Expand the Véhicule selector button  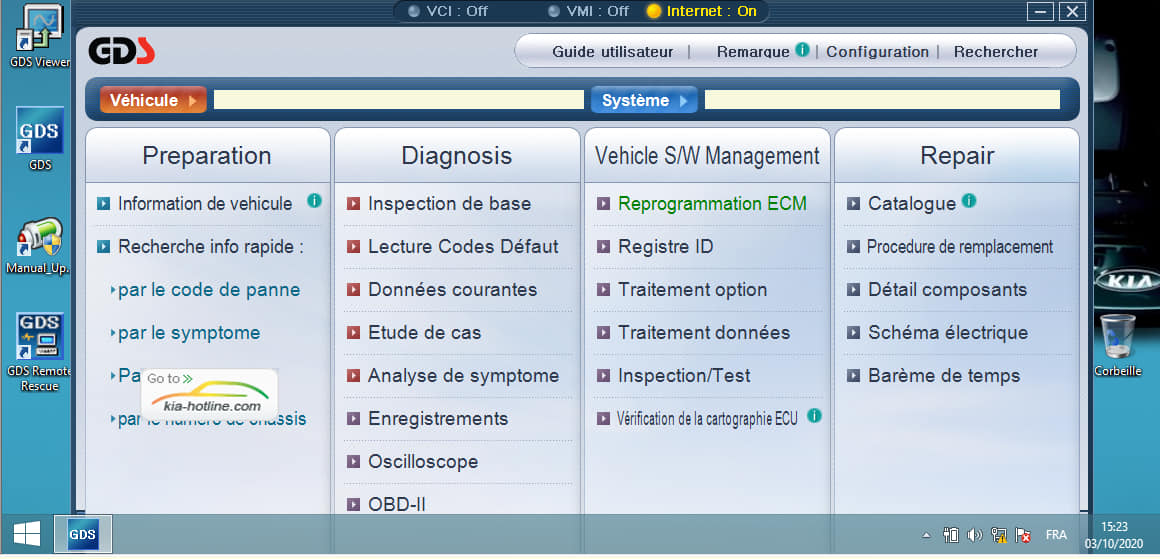click(x=153, y=100)
